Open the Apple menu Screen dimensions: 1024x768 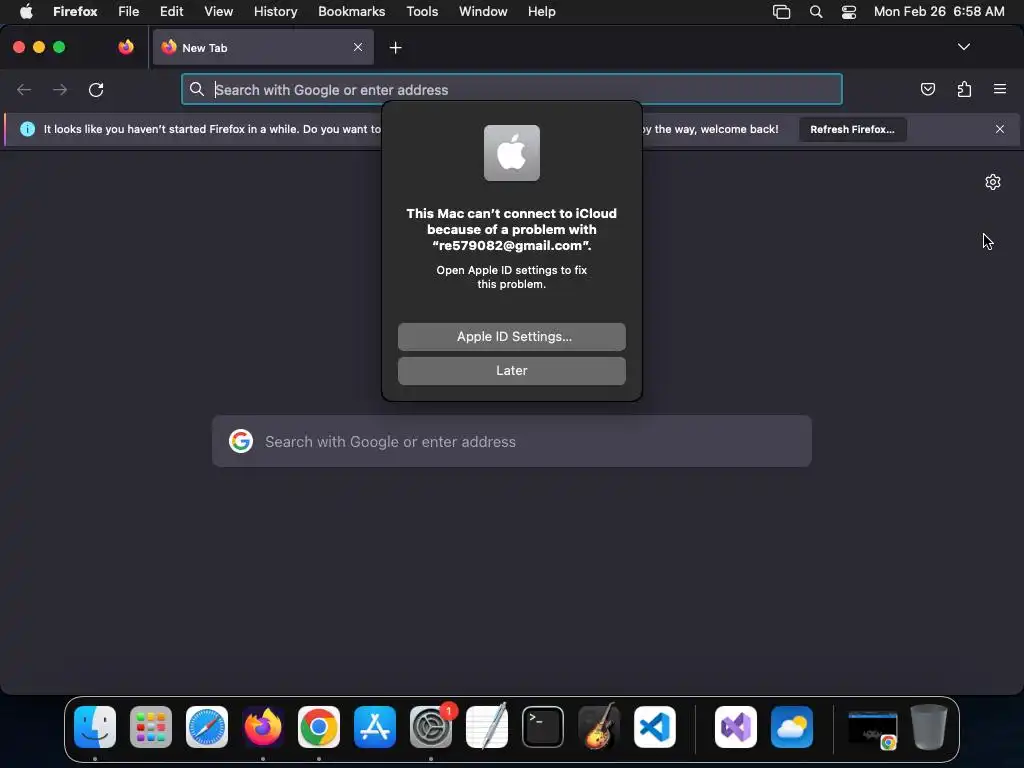click(x=26, y=11)
